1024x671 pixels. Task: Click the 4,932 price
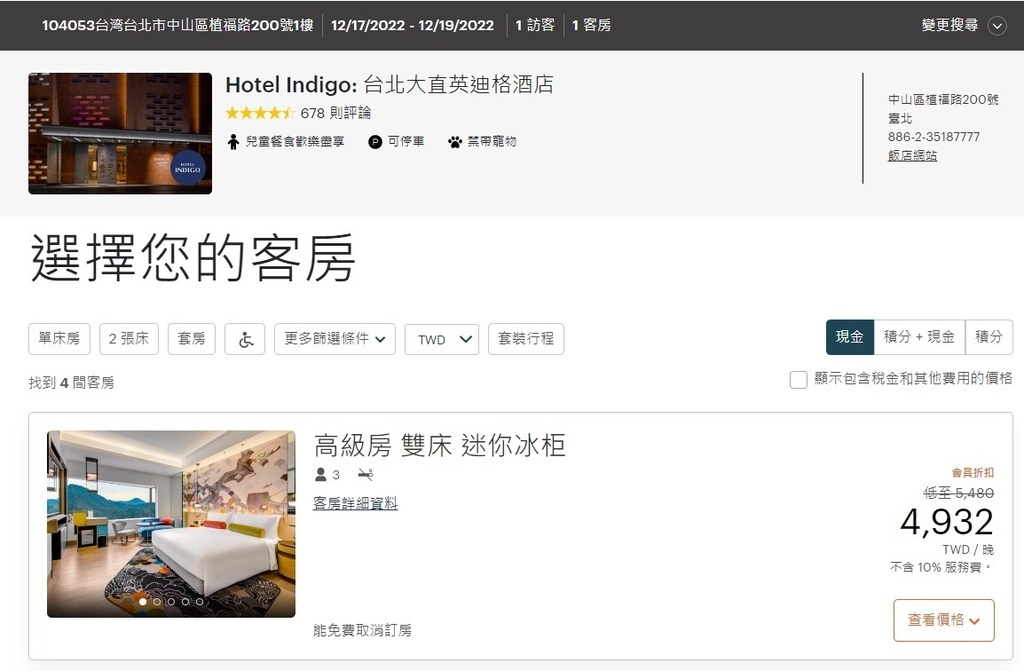coord(947,521)
